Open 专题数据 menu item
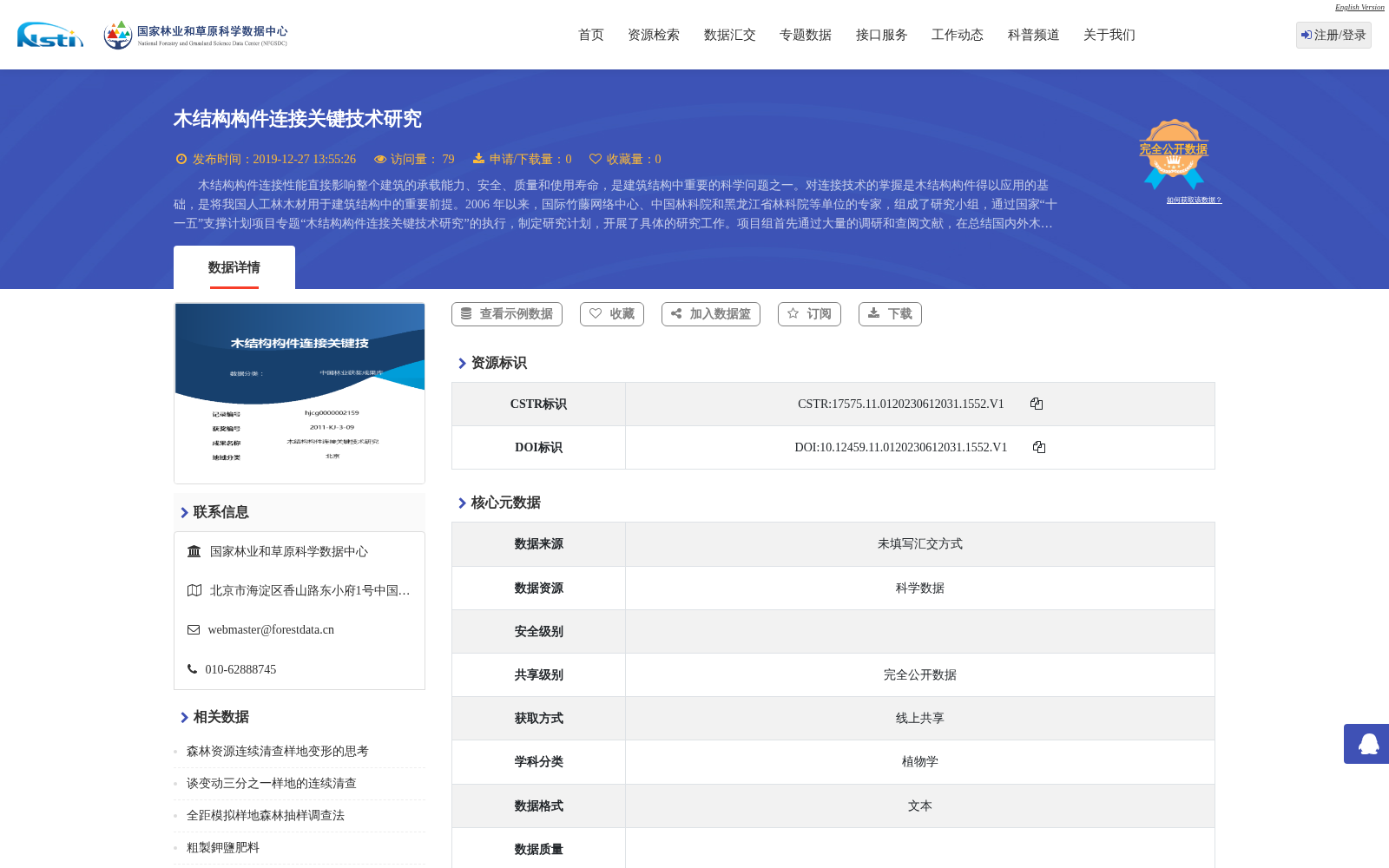This screenshot has width=1389, height=868. [x=806, y=35]
